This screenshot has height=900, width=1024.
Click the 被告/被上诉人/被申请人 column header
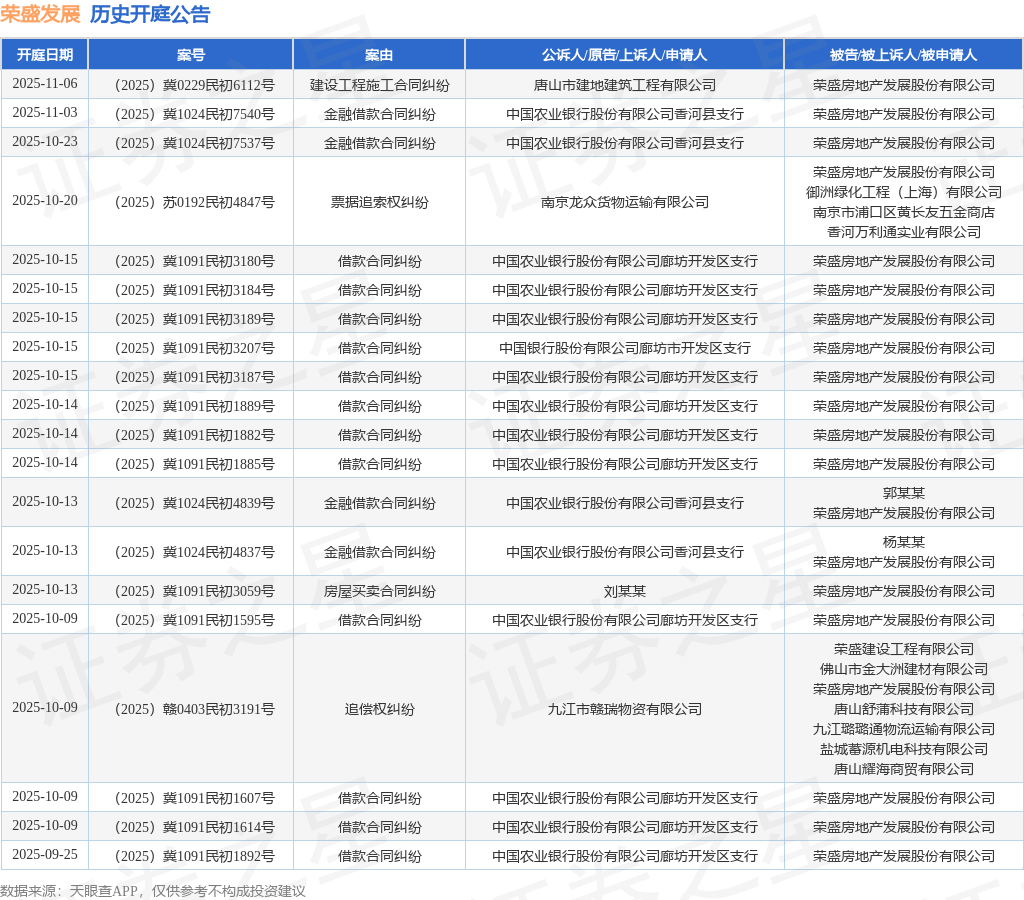[x=903, y=55]
